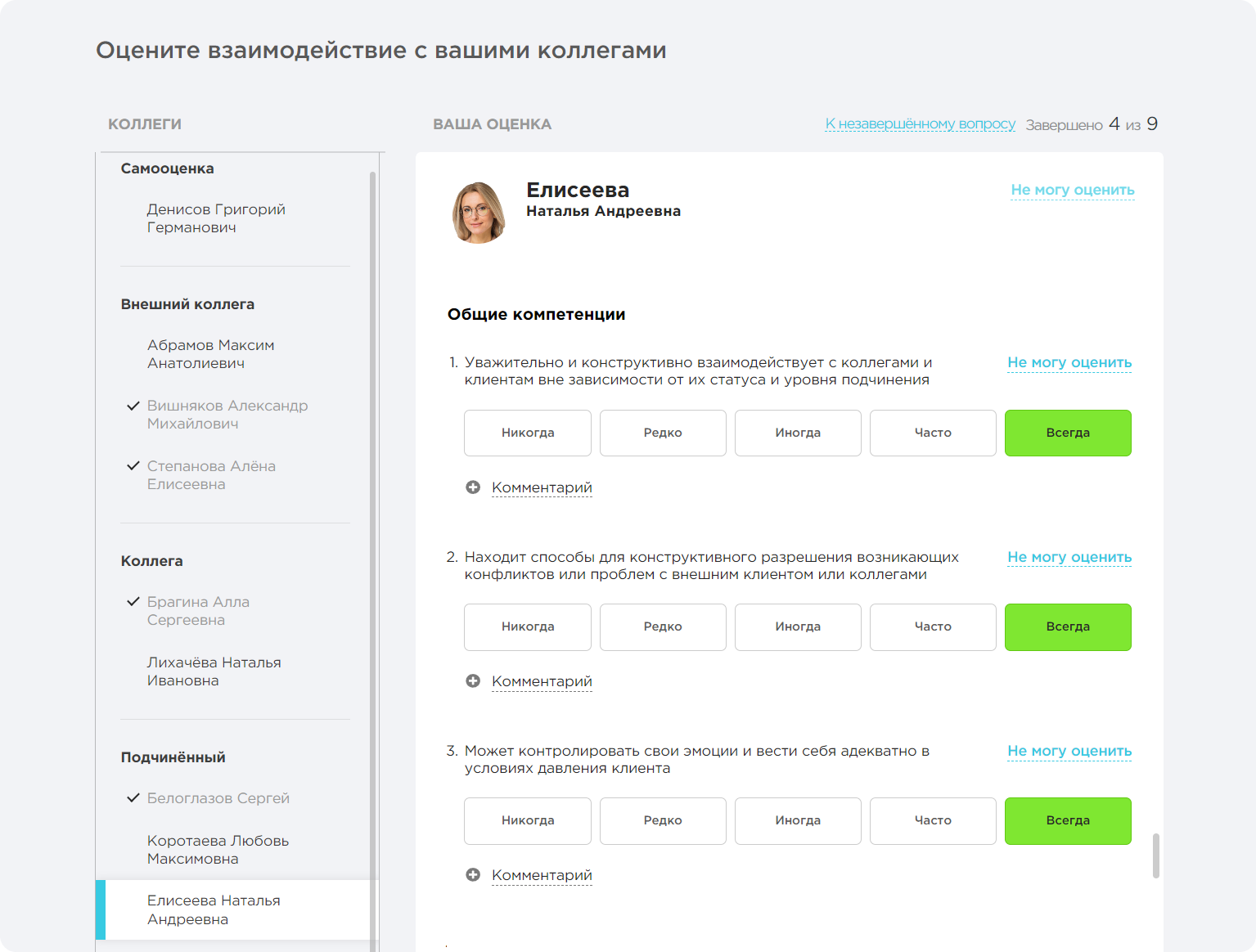This screenshot has width=1256, height=952.
Task: Open comment field for question 1 via plus icon
Action: (x=473, y=487)
